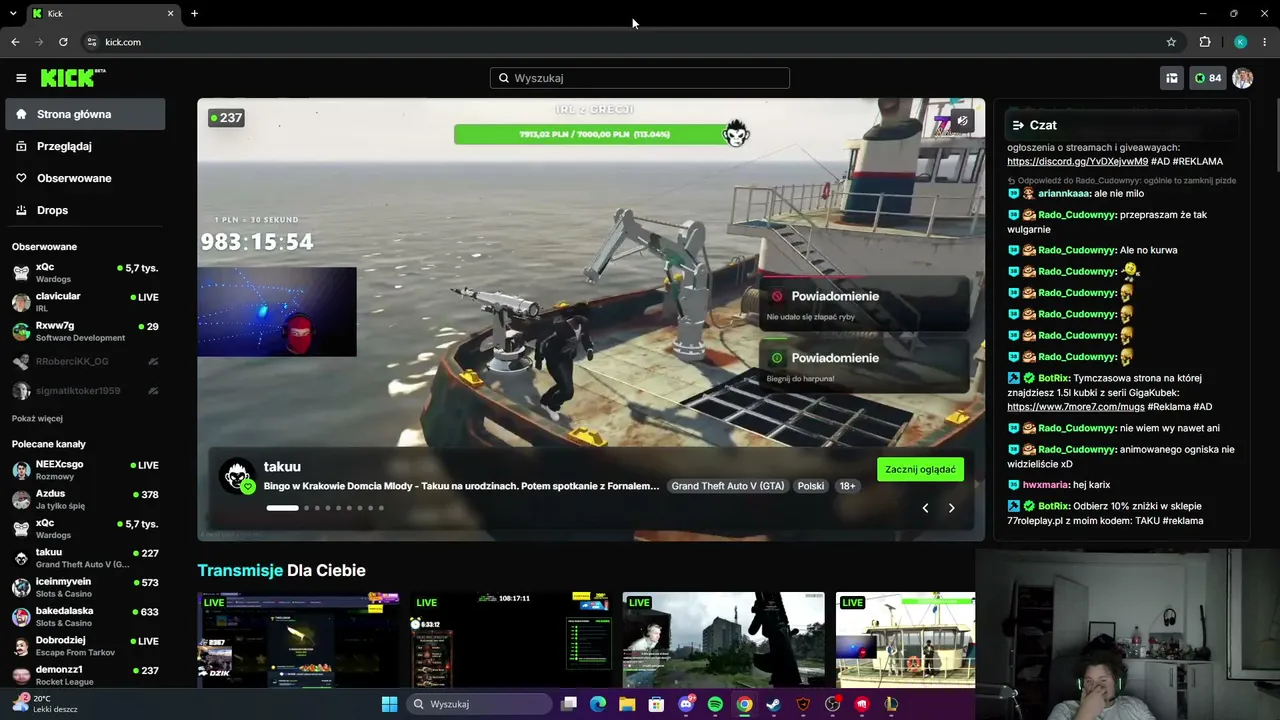Click the KICK logo
Viewport: 1280px width, 720px height.
coord(73,78)
